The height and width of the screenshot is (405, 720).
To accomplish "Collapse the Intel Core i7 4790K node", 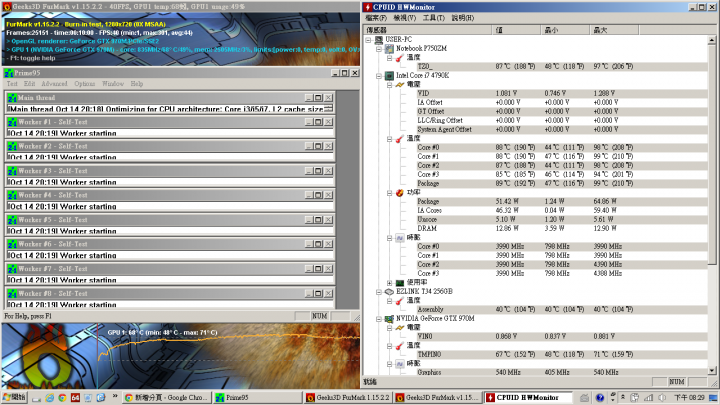I will [379, 76].
